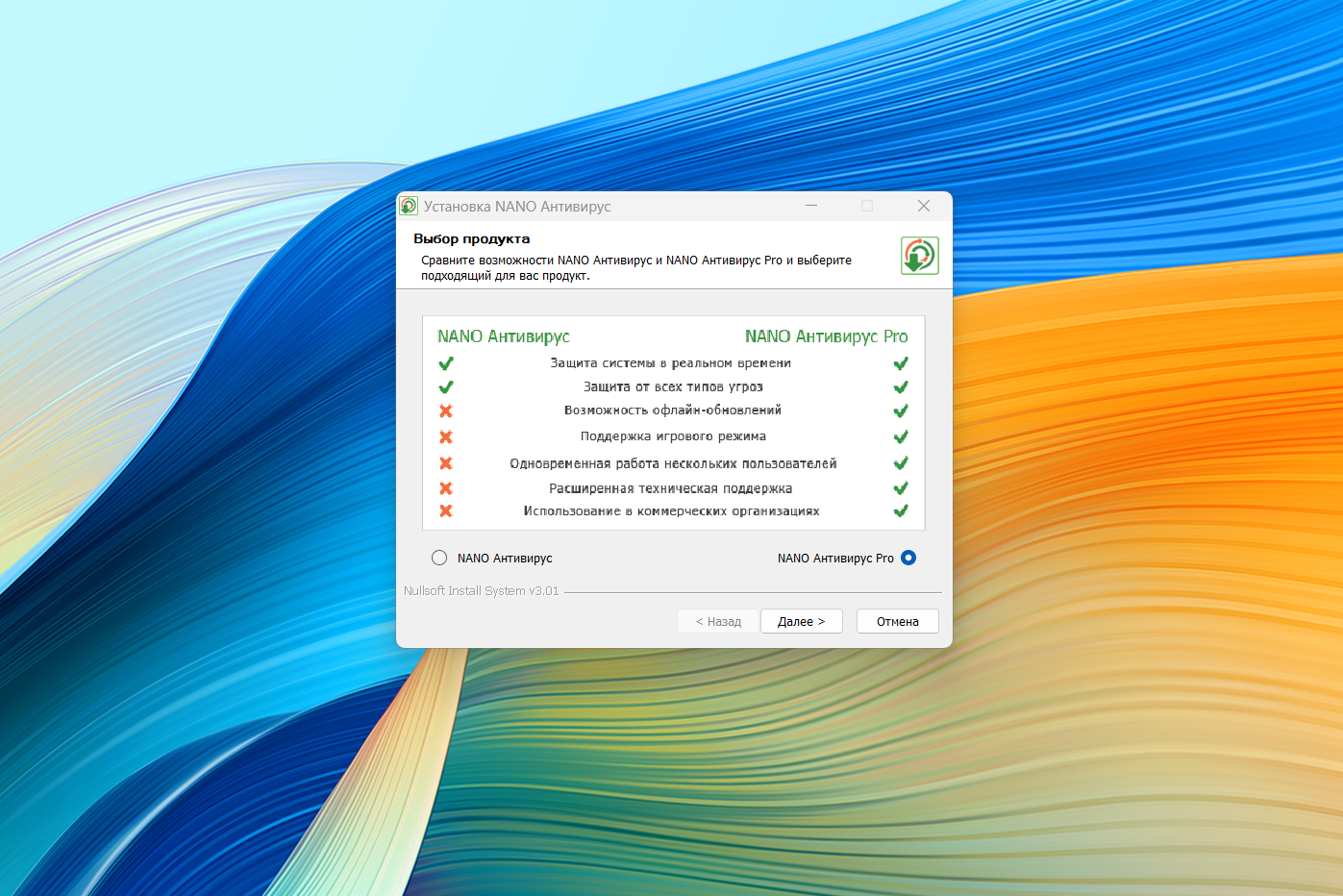The width and height of the screenshot is (1343, 896).
Task: Click the green check mark beside "Возможность офлайн-обновлений"
Action: [901, 411]
